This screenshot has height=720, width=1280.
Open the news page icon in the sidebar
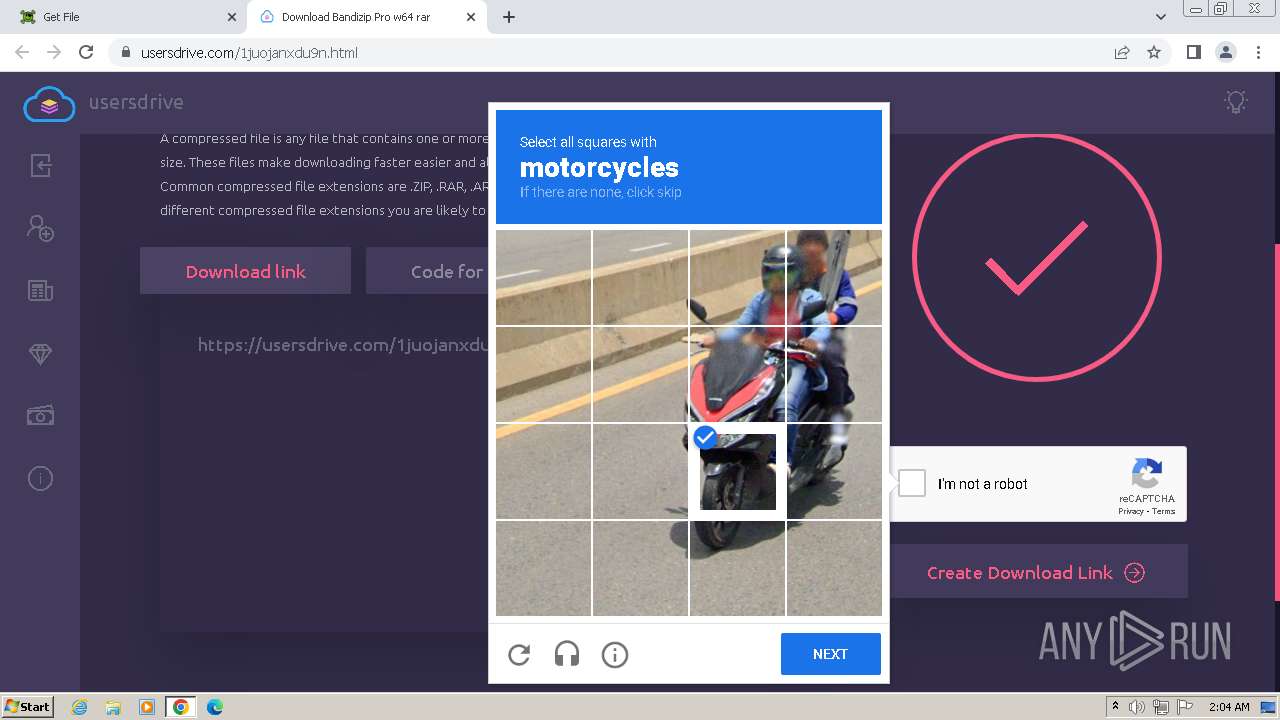(40, 291)
